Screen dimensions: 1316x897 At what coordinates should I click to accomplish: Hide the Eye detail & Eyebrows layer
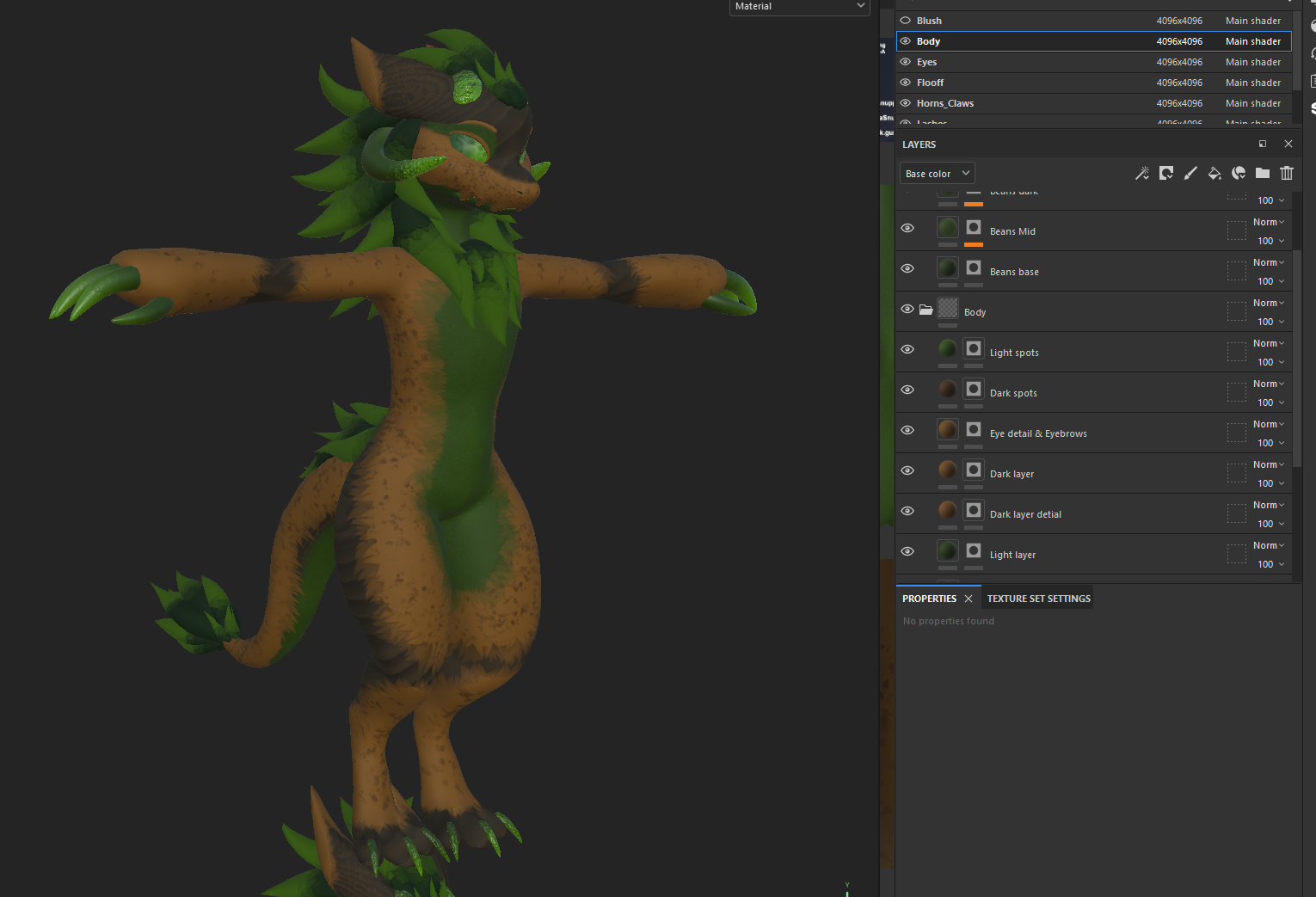click(x=907, y=430)
